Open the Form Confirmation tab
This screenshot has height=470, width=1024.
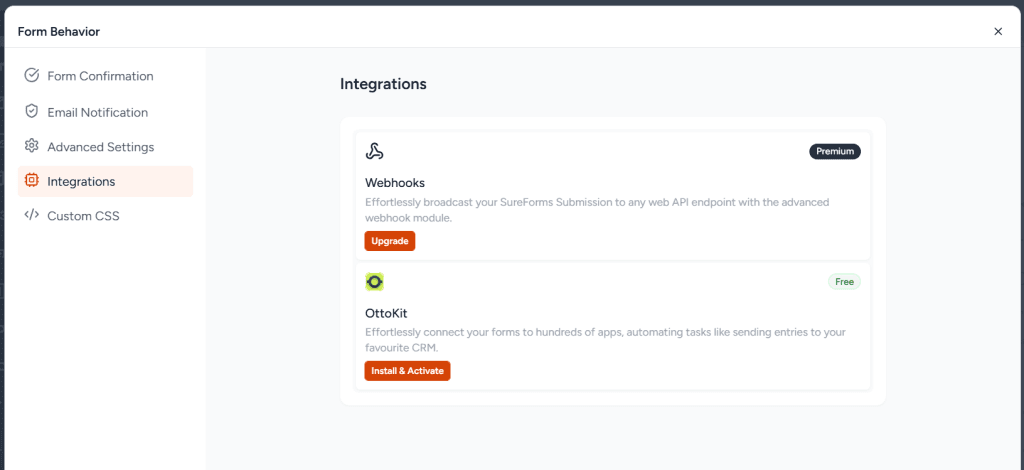pyautogui.click(x=100, y=76)
